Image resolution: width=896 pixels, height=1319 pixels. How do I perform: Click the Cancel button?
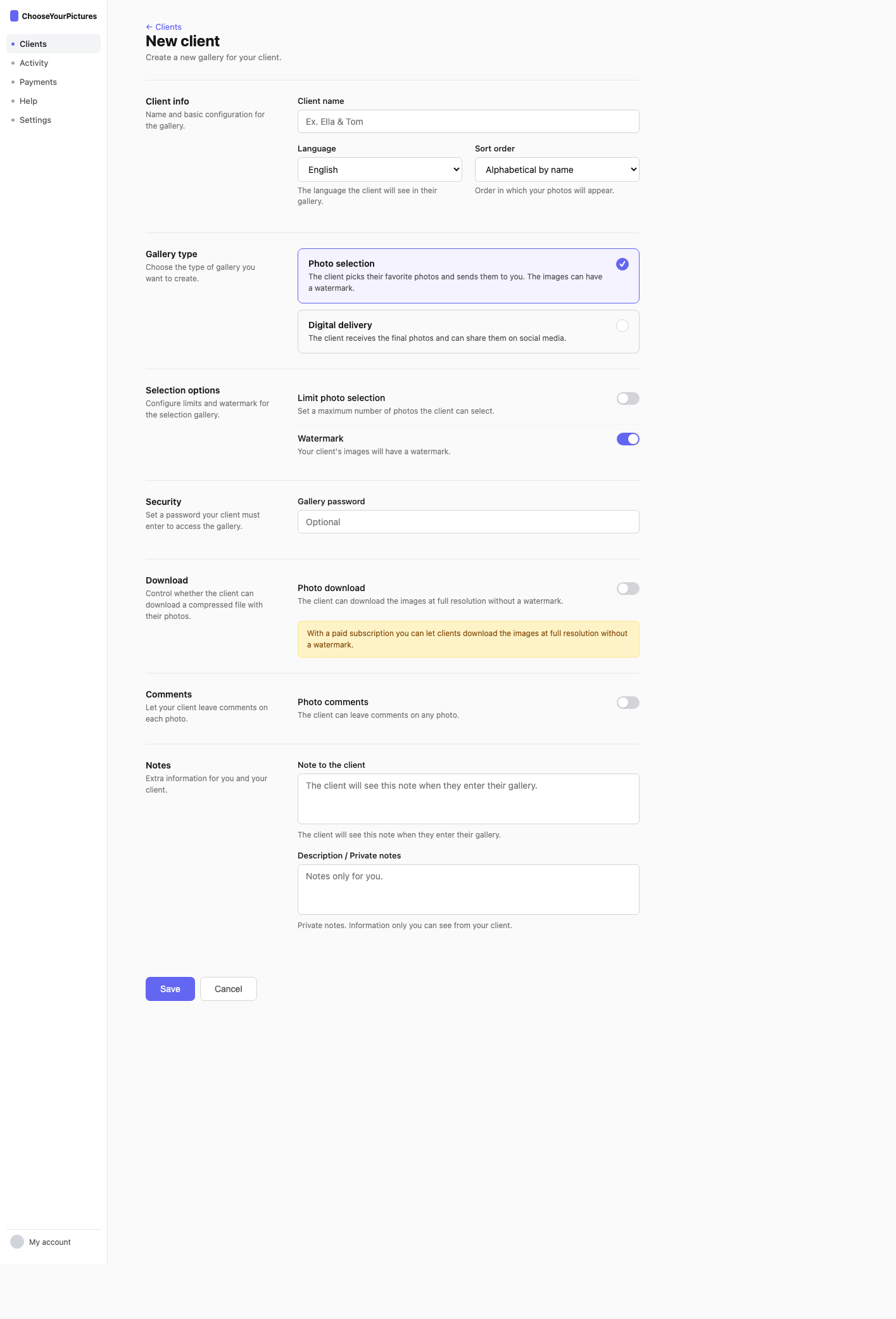point(228,989)
